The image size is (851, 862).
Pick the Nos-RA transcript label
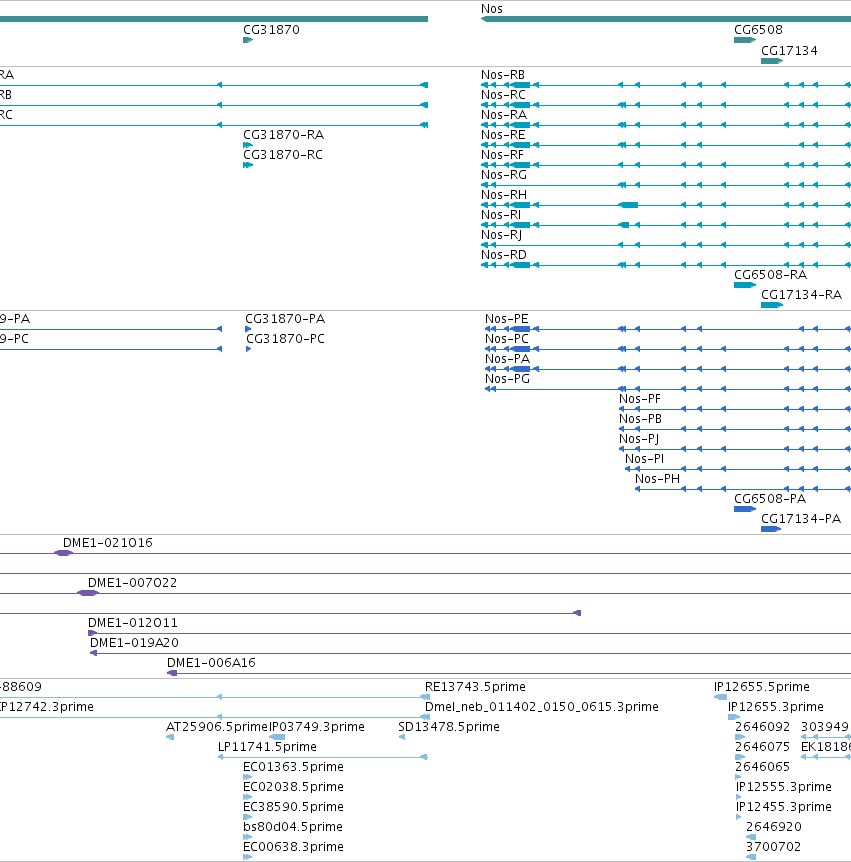tap(504, 115)
